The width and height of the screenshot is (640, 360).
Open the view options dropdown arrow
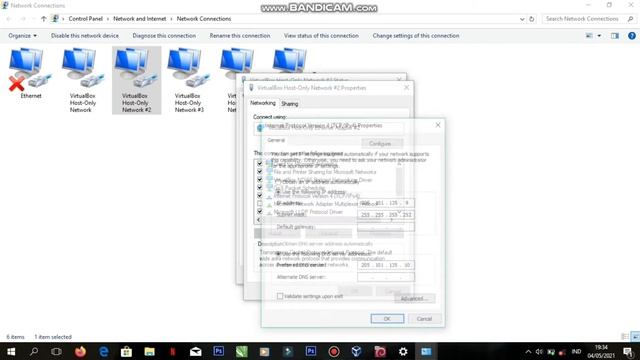599,36
